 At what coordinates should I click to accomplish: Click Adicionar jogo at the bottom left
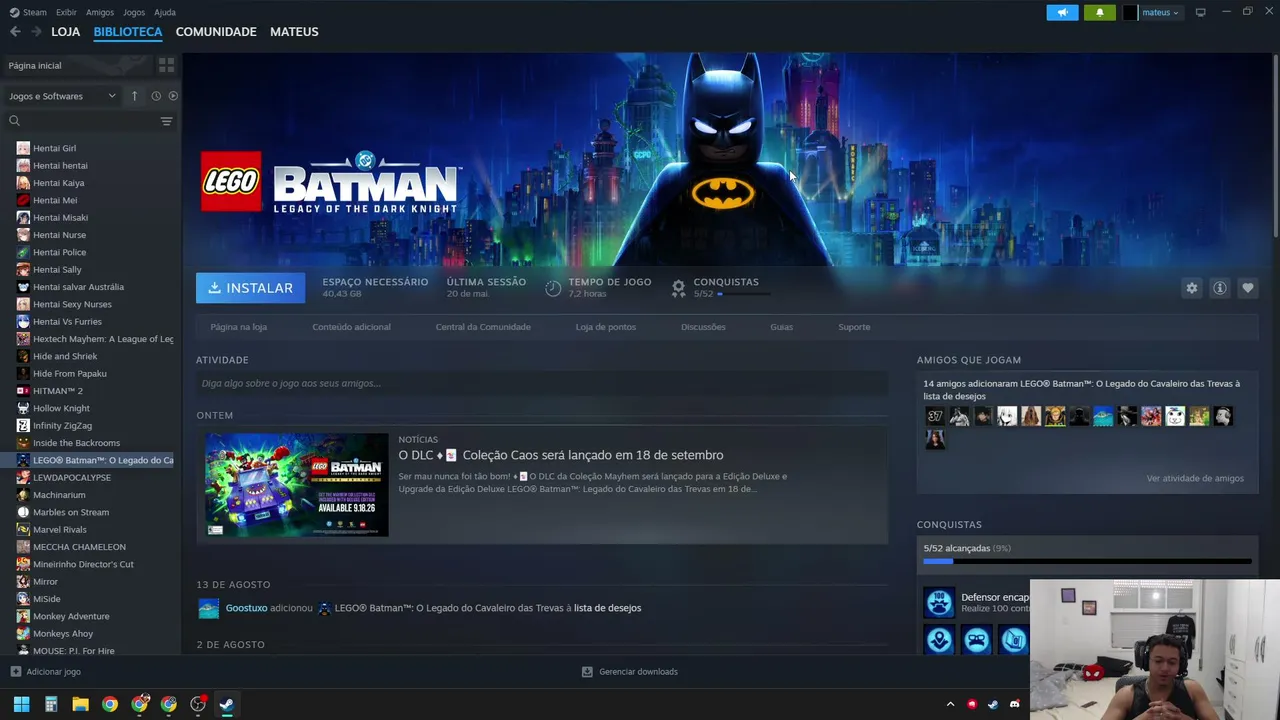[x=46, y=672]
